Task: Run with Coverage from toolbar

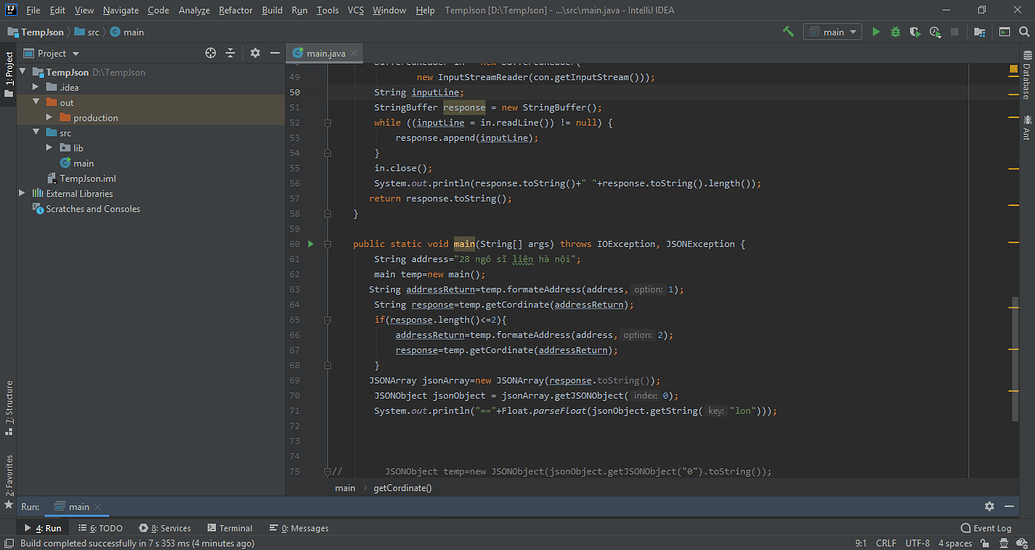Action: click(915, 32)
